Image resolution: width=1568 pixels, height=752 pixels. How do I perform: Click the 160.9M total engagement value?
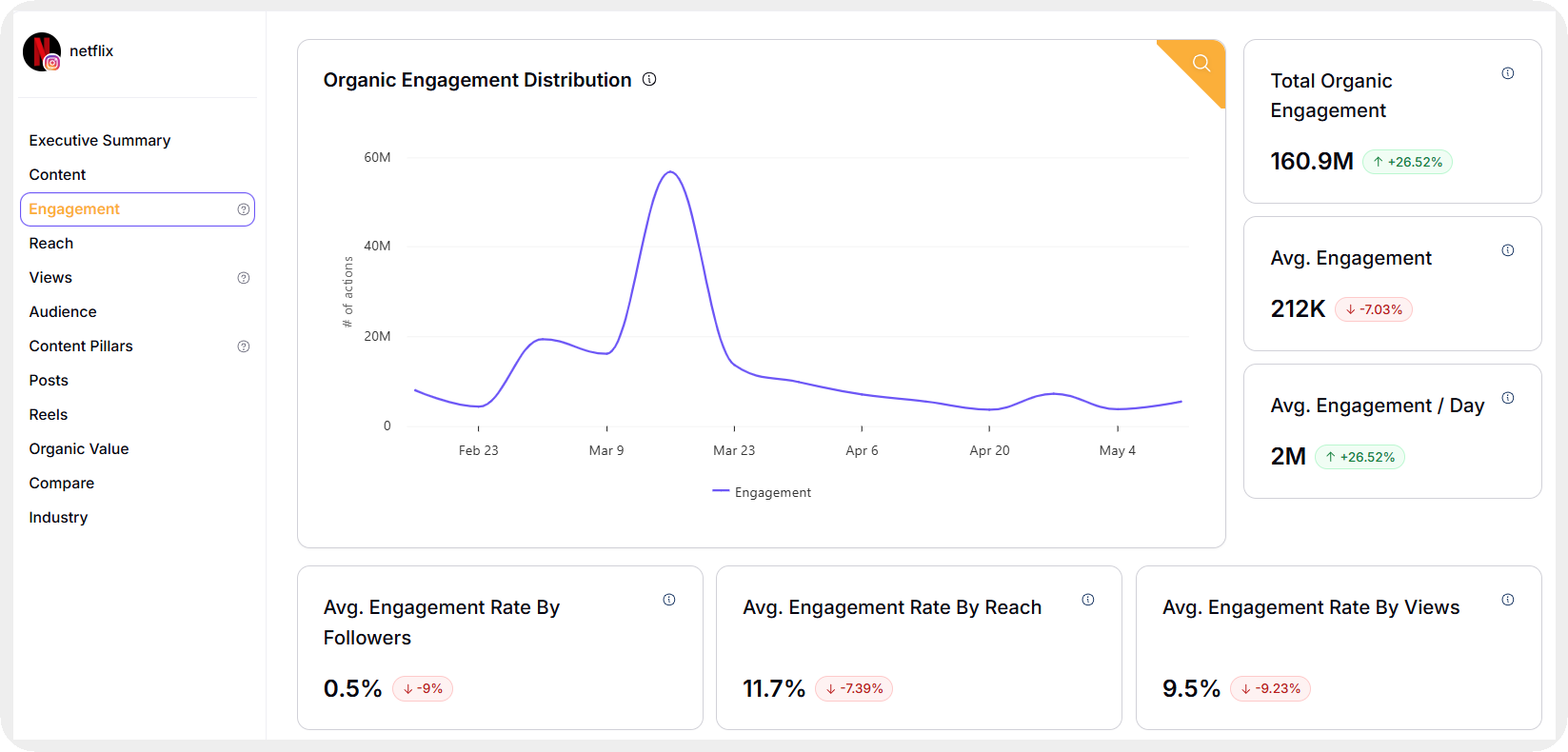coord(1312,162)
